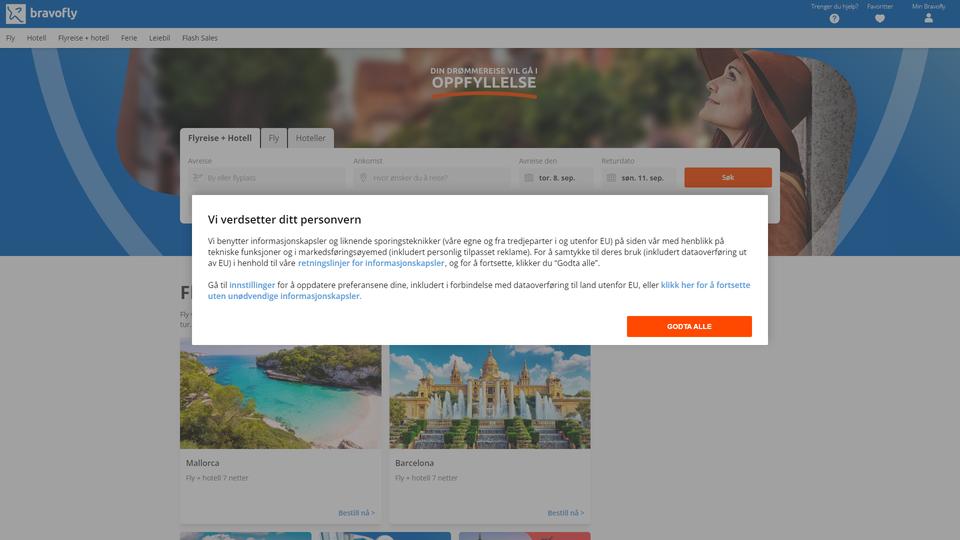960x540 pixels.
Task: Switch to the Hoteller search tab
Action: [310, 138]
